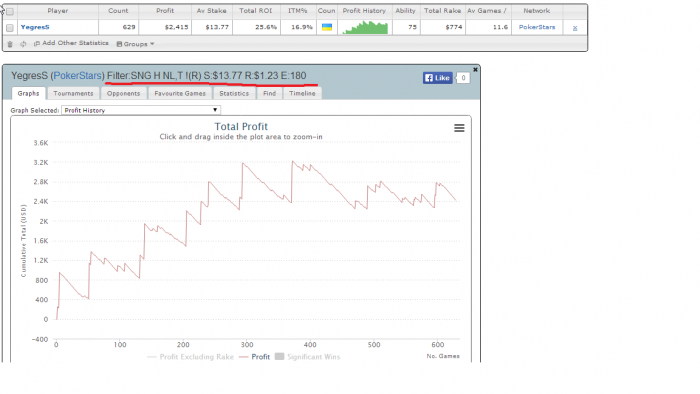
Task: Switch to the Opponents tab
Action: point(123,93)
